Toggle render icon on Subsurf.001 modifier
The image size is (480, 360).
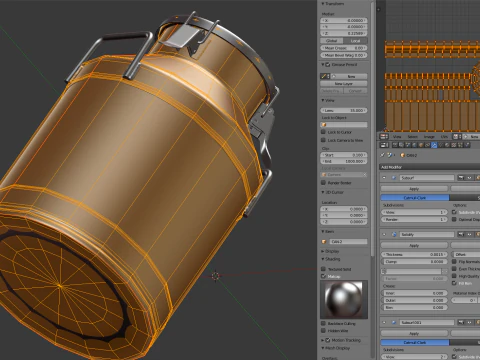(461, 322)
